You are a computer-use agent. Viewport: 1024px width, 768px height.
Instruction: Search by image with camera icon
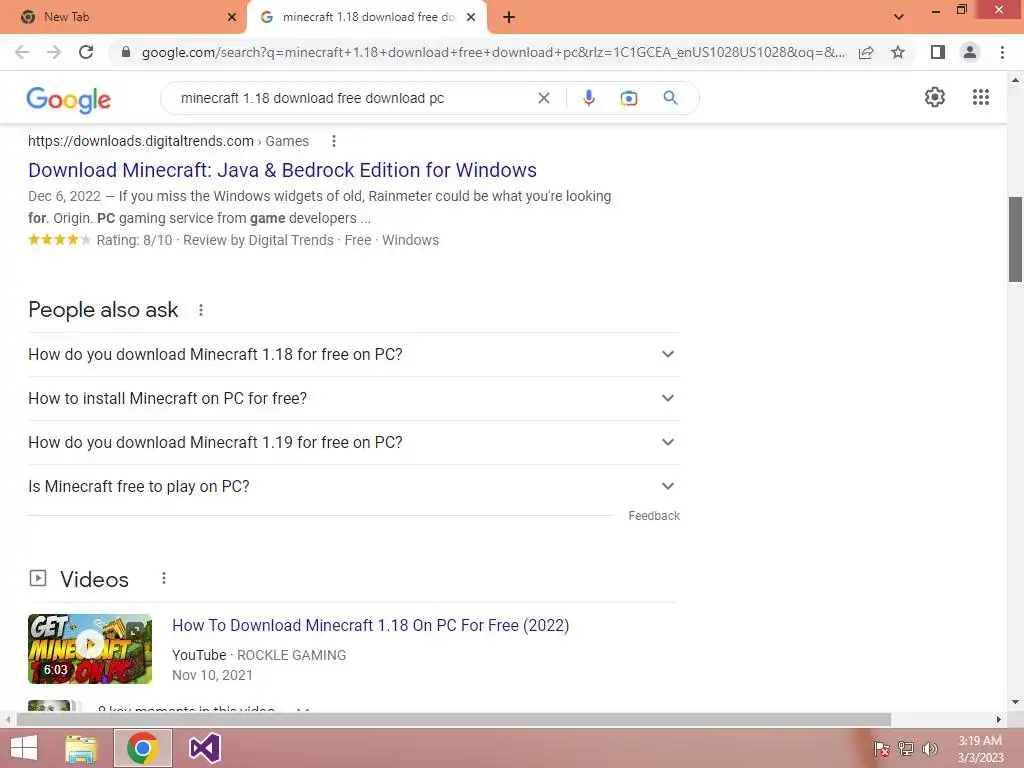pos(628,98)
